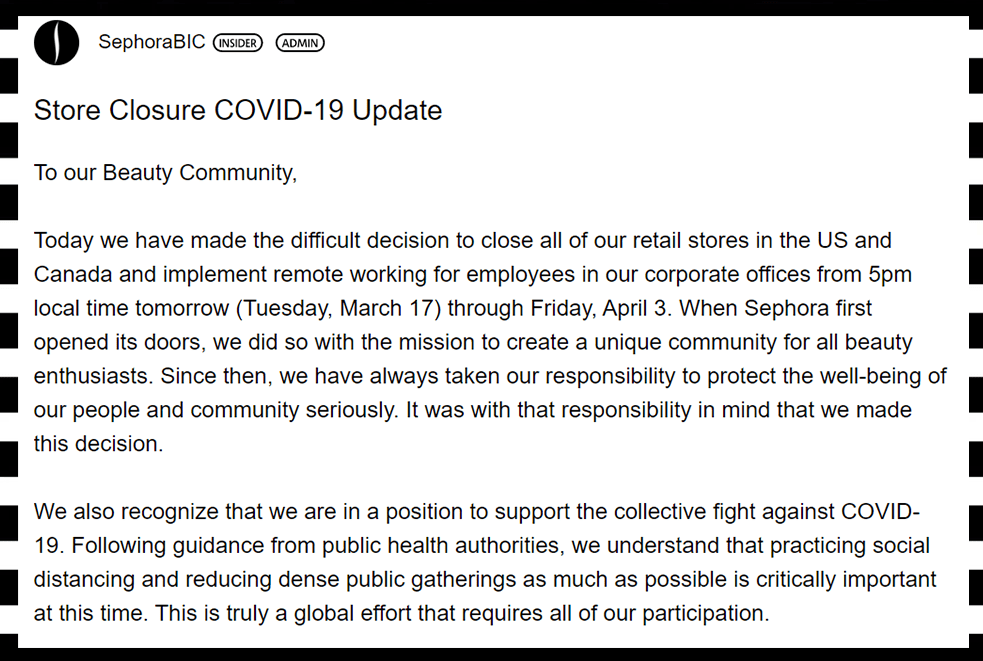Click the ADMIN badge beside the username
The height and width of the screenshot is (661, 983).
tap(300, 43)
